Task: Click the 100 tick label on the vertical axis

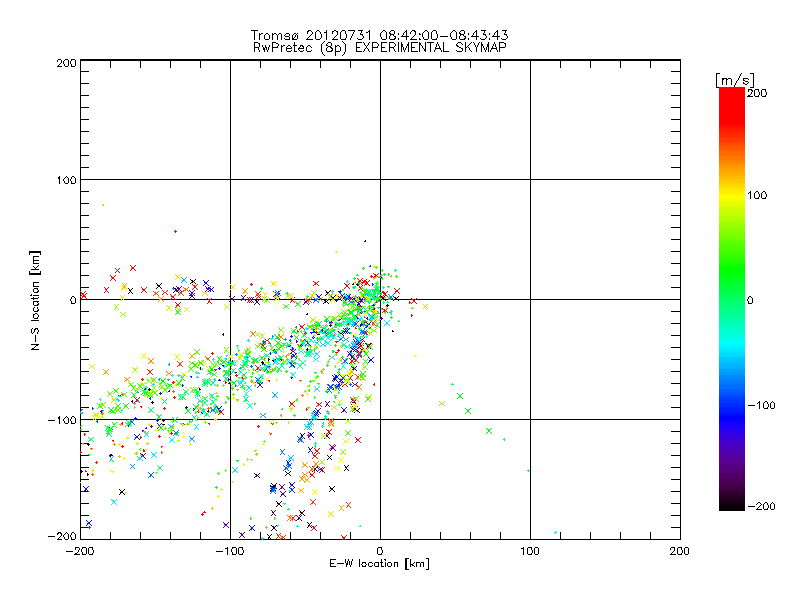Action: [65, 180]
